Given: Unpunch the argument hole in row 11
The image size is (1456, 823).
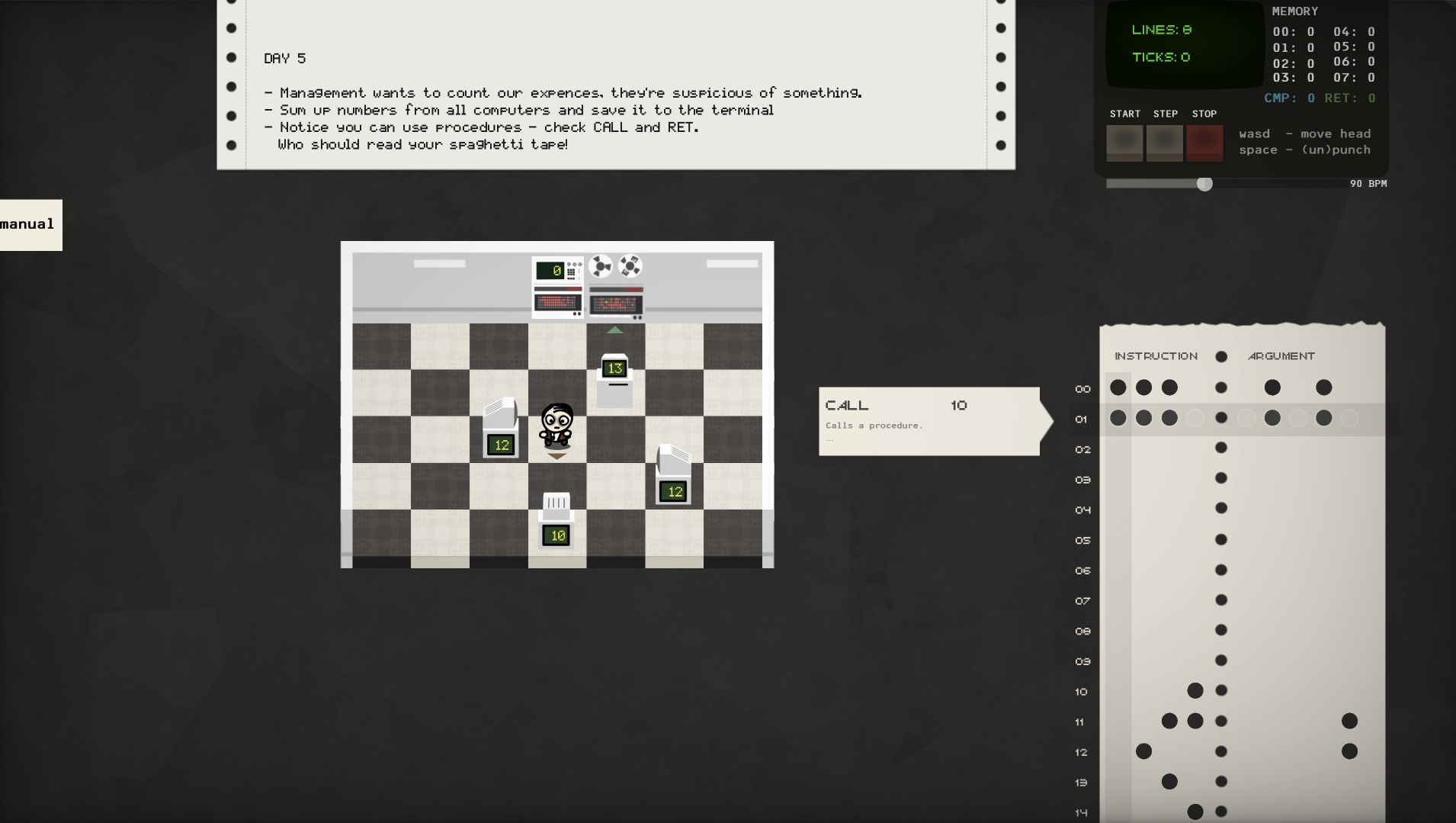Looking at the screenshot, I should click(1349, 721).
